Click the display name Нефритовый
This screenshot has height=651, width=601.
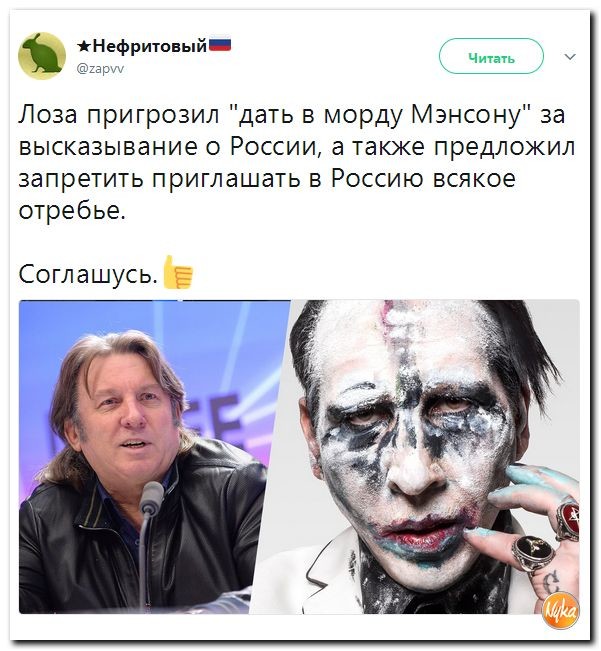149,46
